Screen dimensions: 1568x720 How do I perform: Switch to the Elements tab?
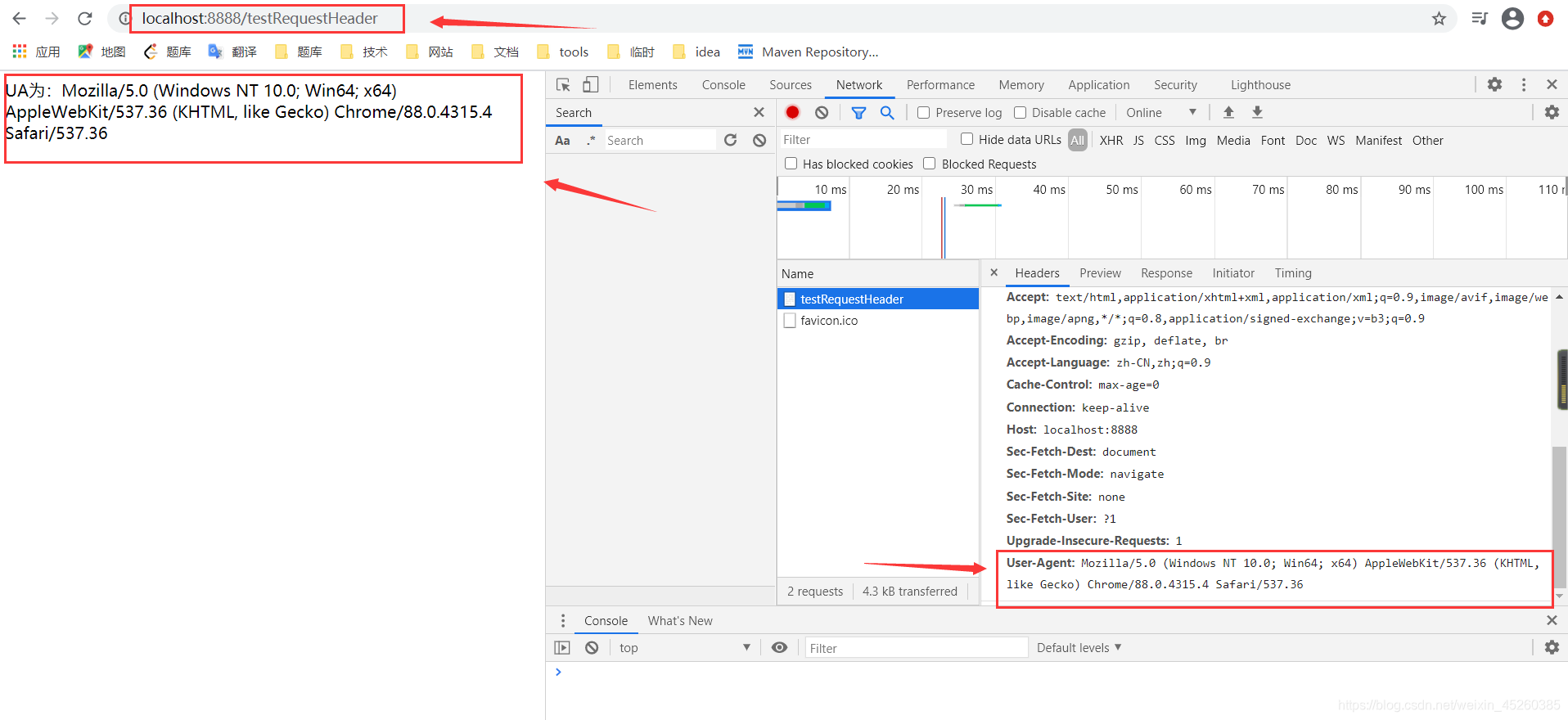[652, 84]
